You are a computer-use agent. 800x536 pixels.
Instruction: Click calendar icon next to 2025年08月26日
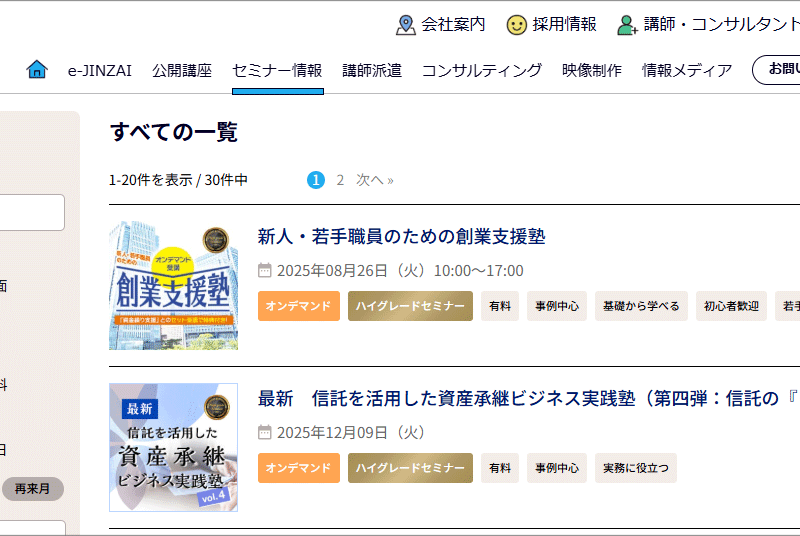click(x=264, y=270)
